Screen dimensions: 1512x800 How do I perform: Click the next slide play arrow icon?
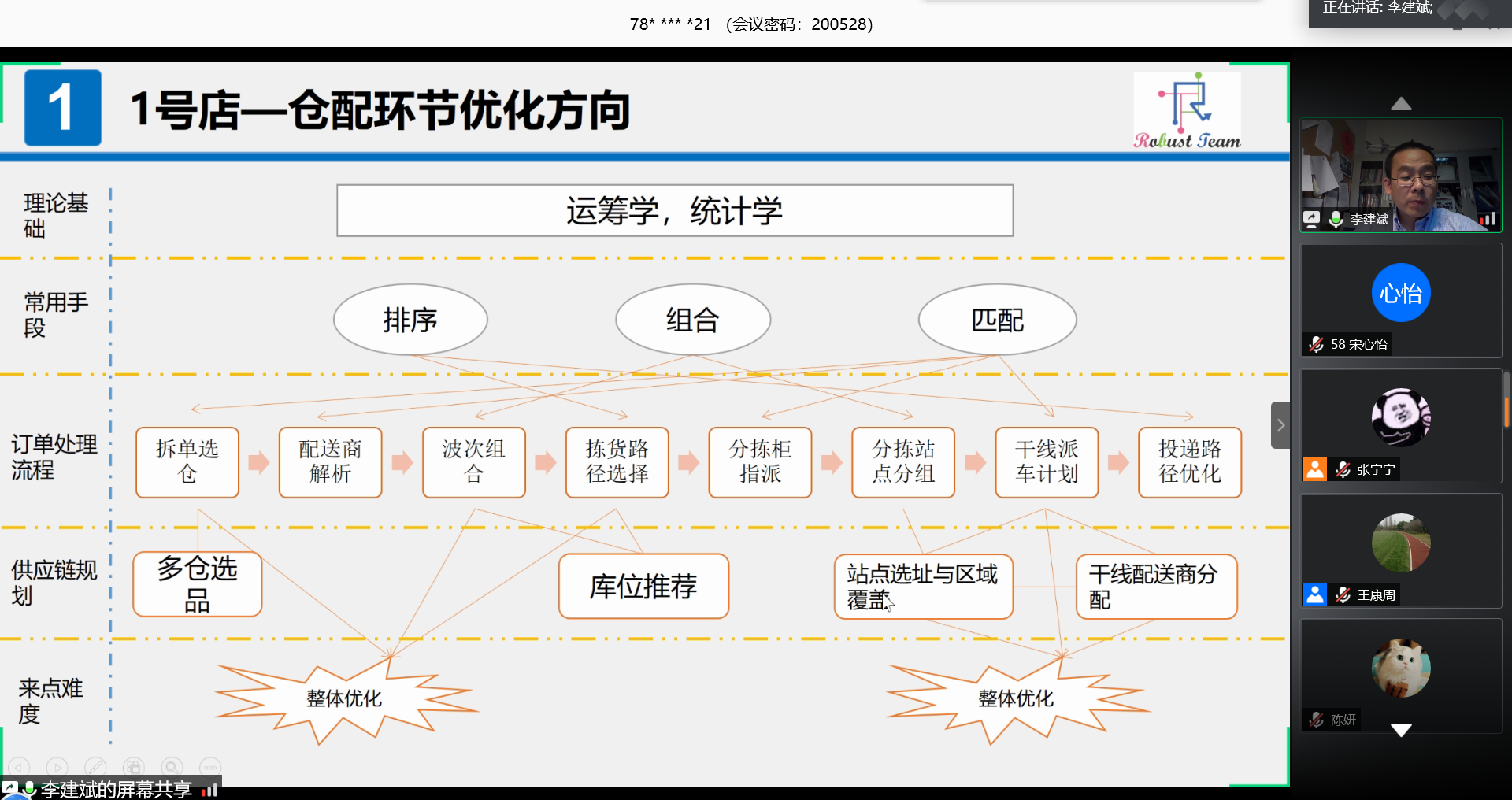57,766
